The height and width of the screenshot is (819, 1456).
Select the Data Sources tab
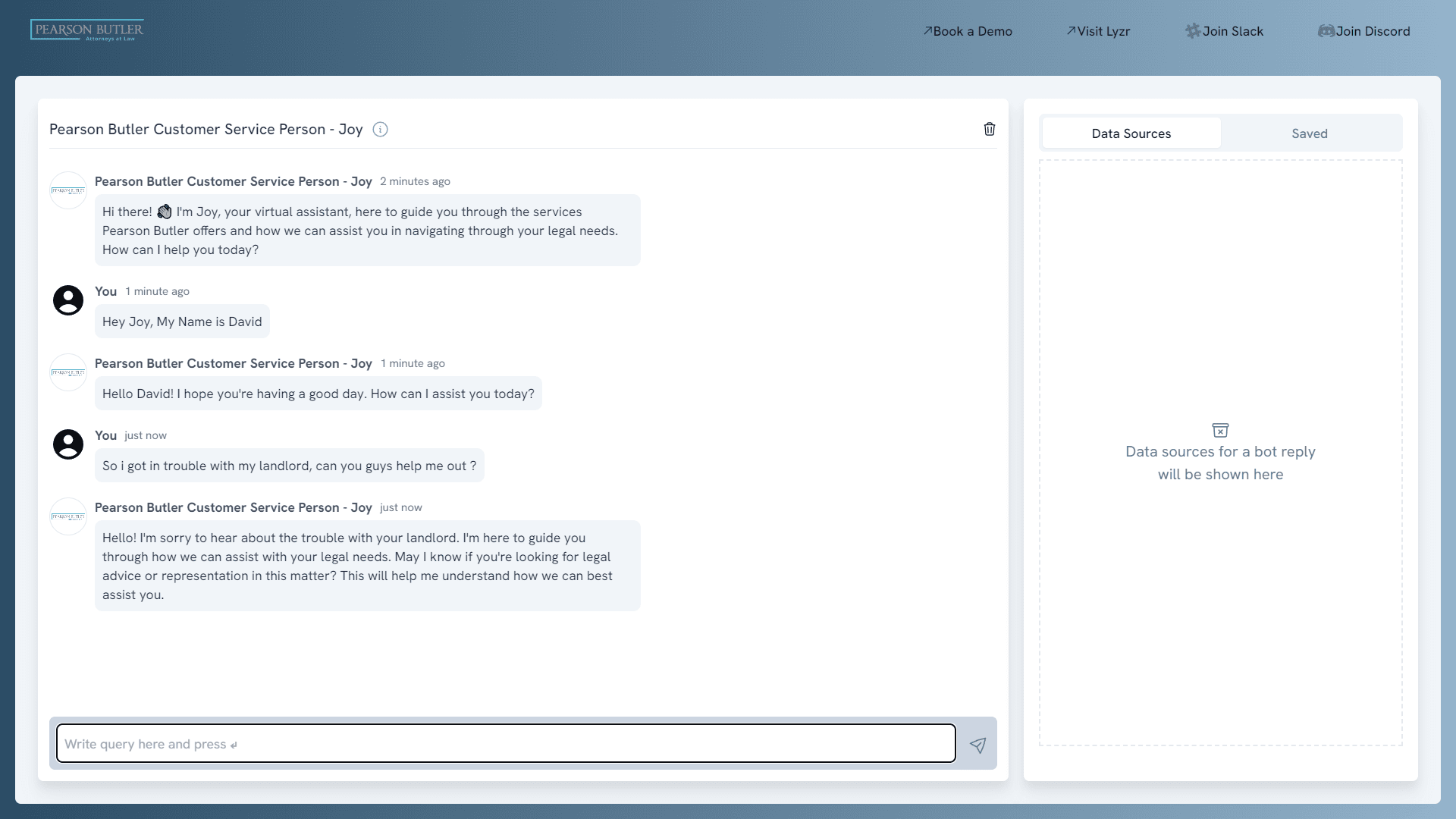click(1131, 133)
